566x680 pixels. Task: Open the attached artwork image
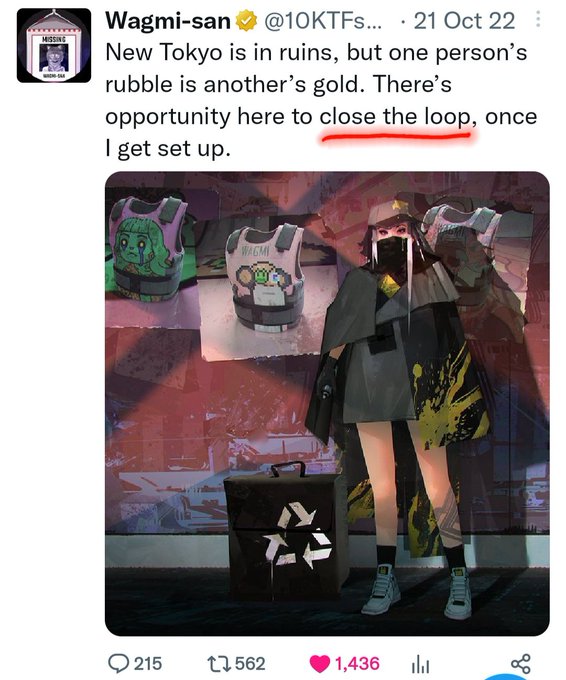point(327,403)
